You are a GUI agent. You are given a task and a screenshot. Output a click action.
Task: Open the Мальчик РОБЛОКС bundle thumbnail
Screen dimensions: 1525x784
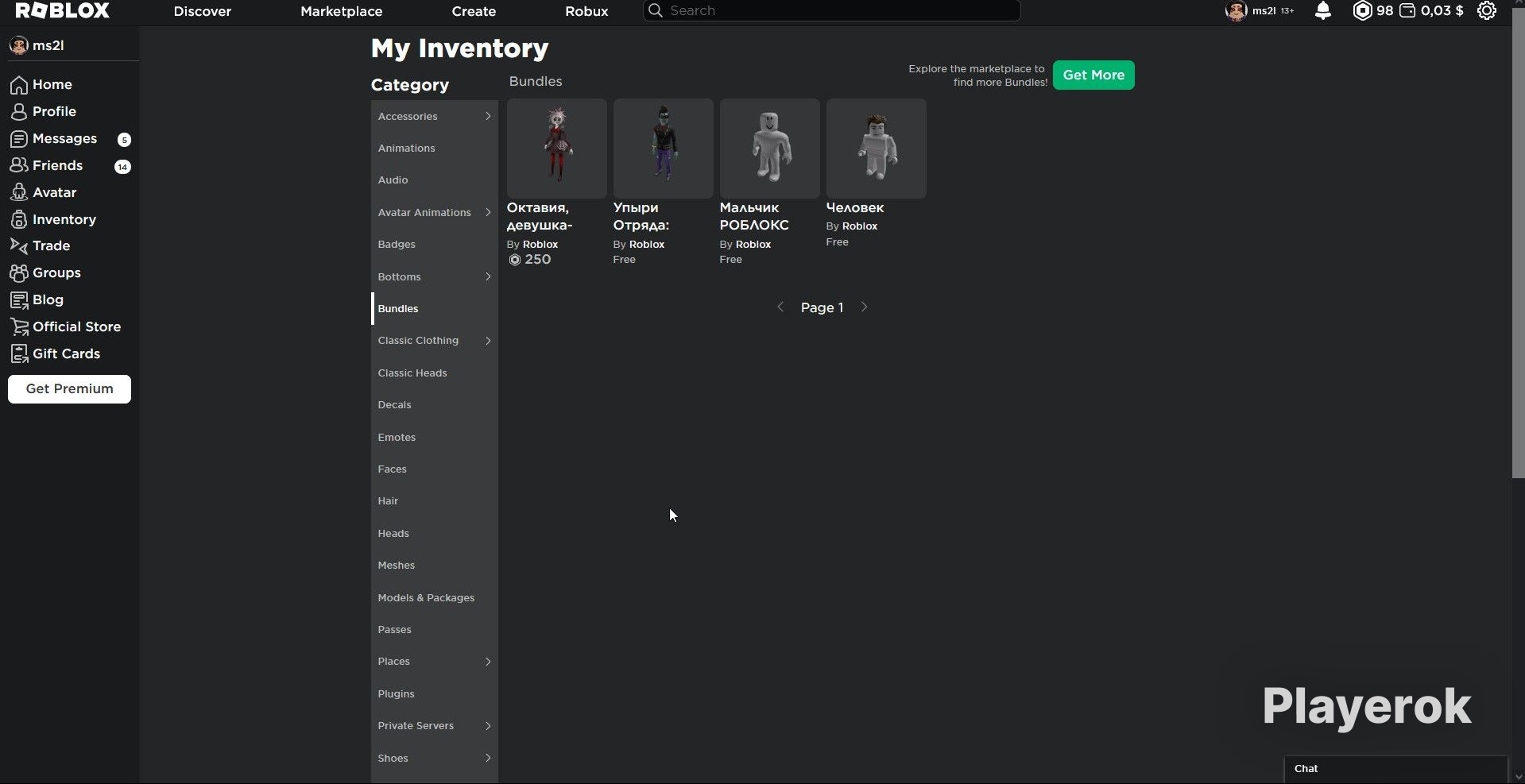pos(770,149)
